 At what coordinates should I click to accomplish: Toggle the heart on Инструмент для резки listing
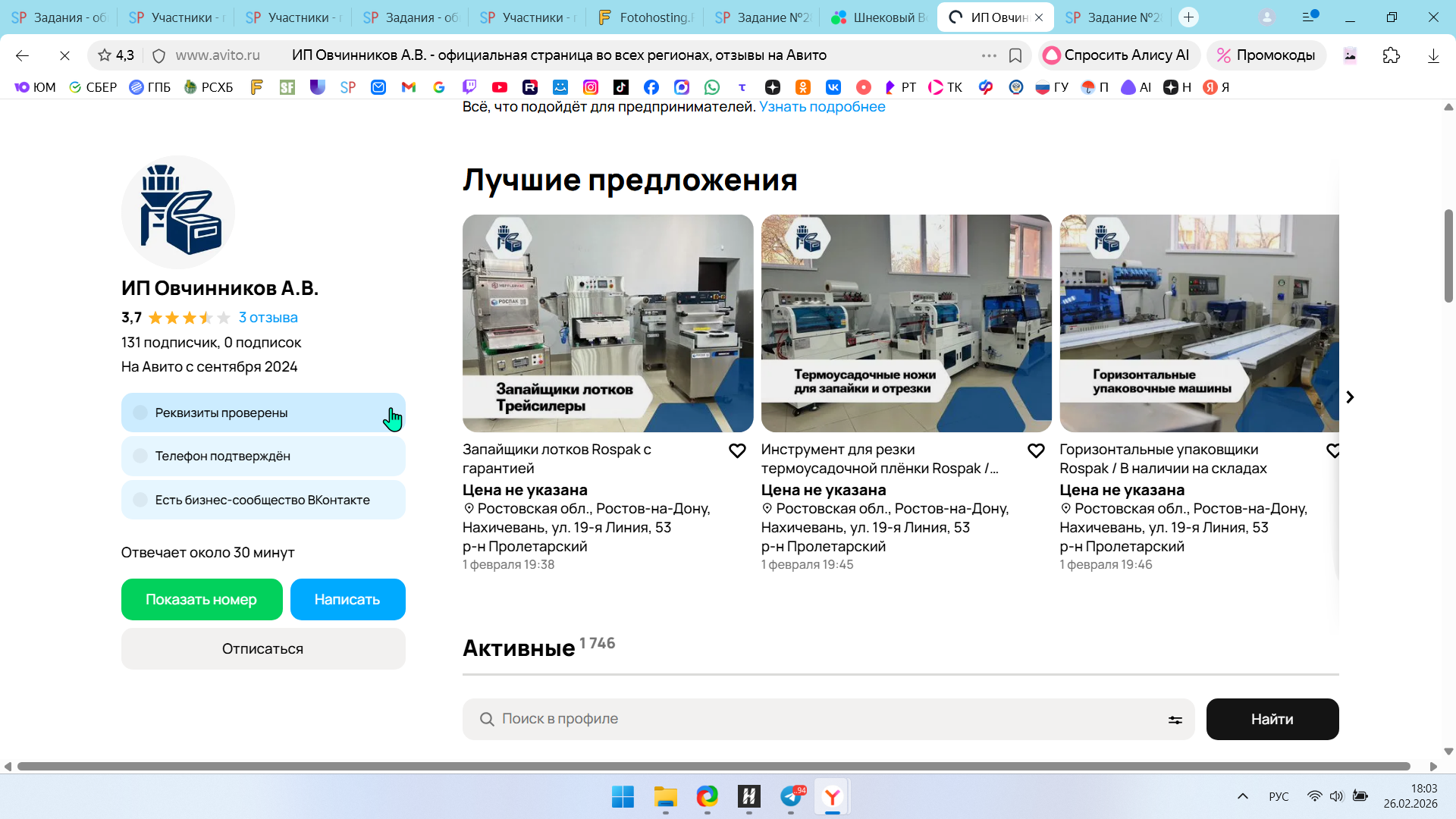pos(1036,450)
